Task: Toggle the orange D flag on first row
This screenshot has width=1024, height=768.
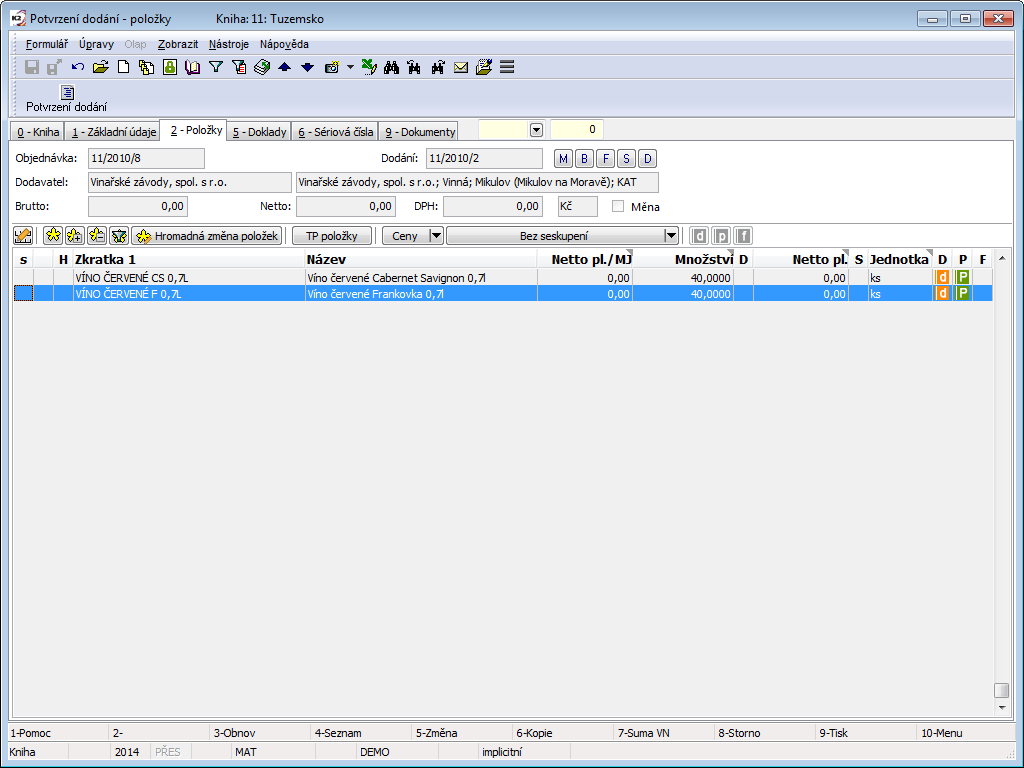Action: 942,277
